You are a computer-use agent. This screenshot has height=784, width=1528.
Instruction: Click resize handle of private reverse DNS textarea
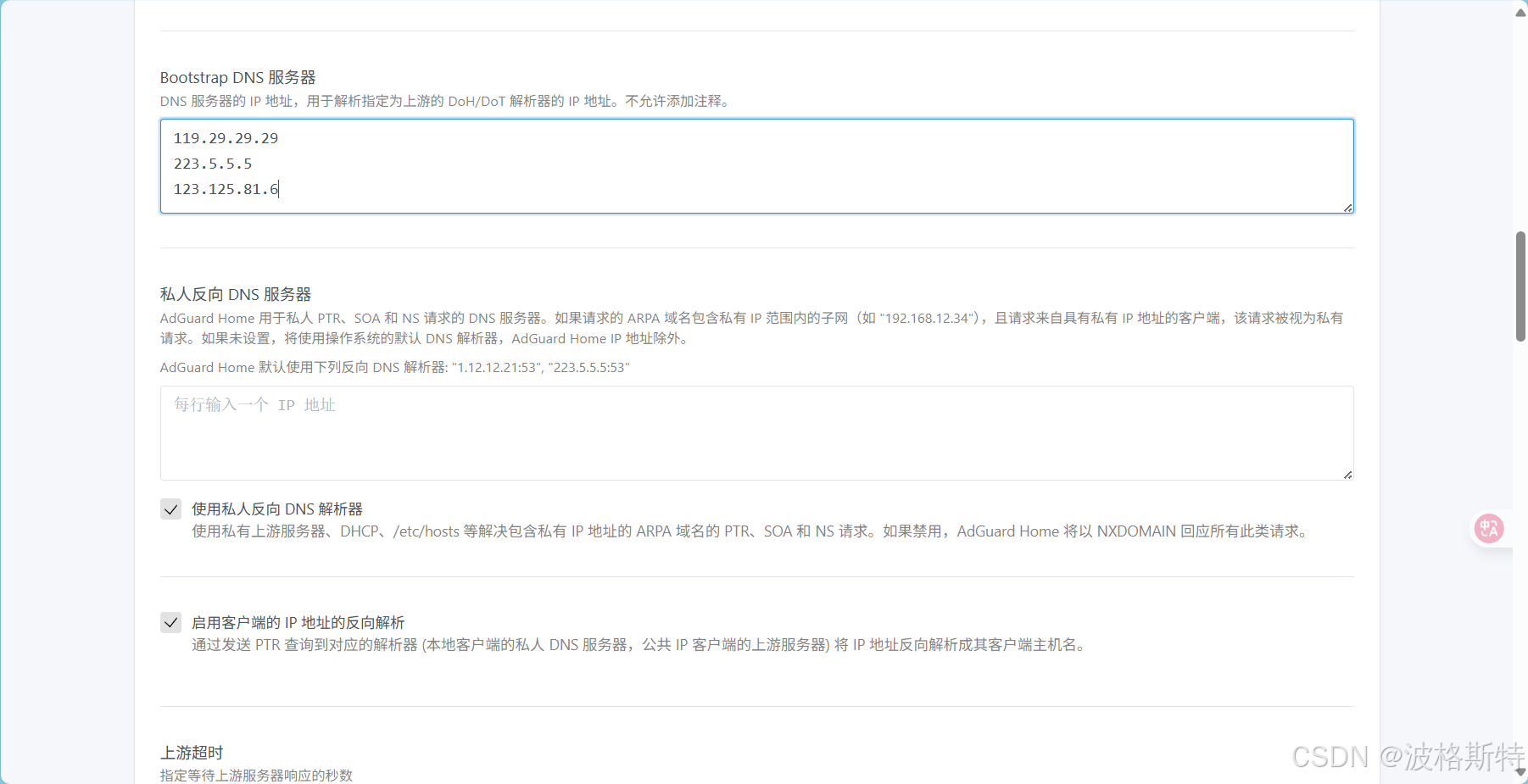[x=1347, y=475]
